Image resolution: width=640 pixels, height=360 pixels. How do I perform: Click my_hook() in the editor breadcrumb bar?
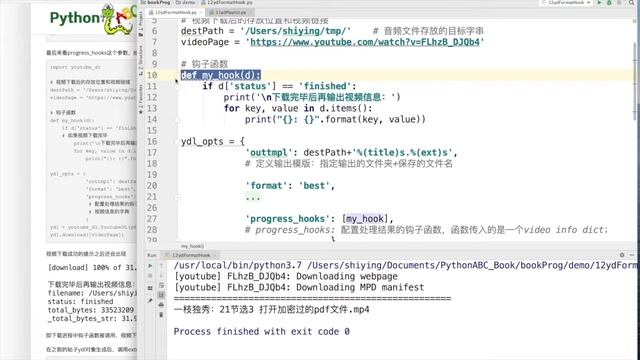coord(192,246)
